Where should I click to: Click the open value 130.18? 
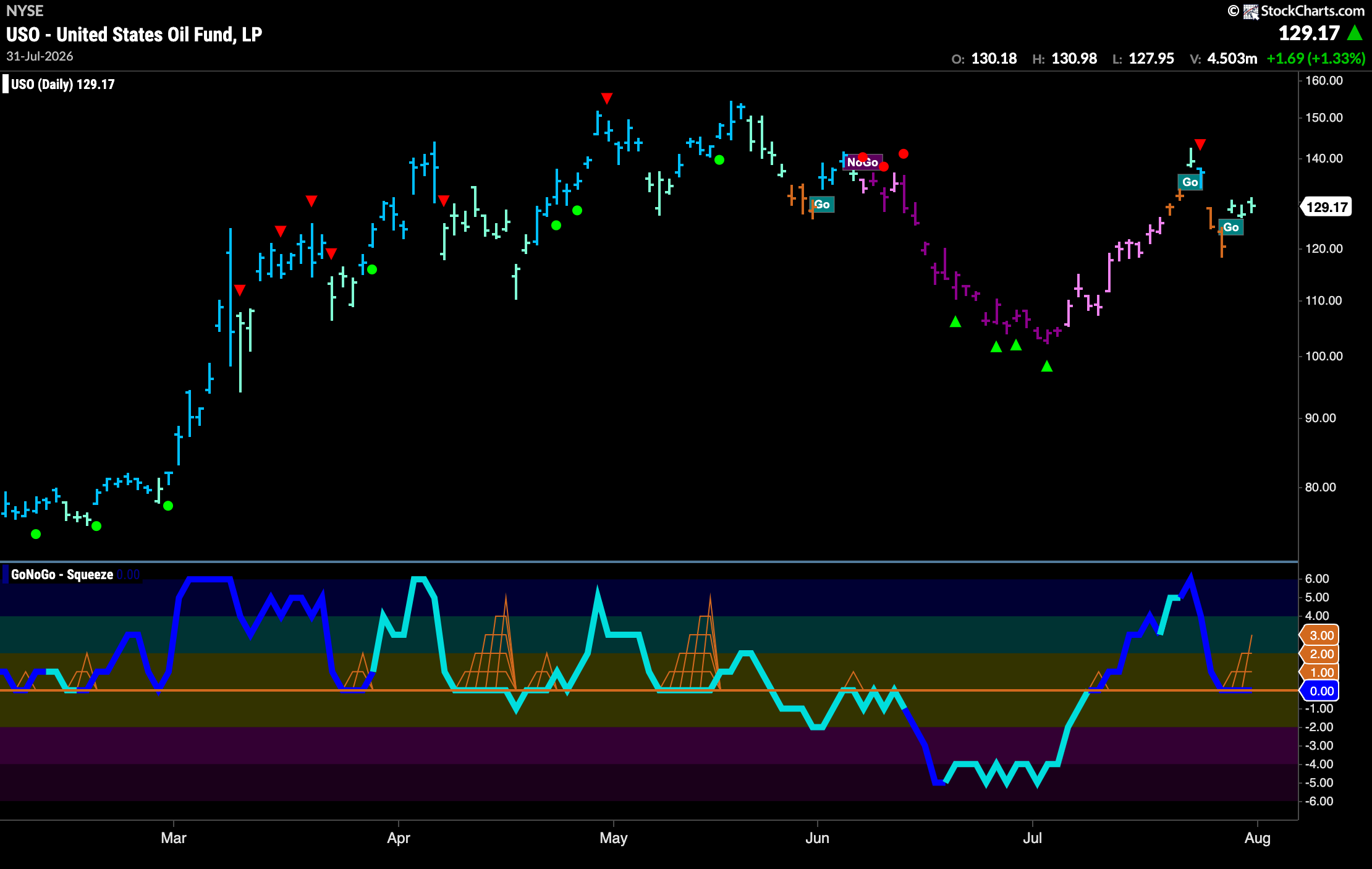click(994, 59)
